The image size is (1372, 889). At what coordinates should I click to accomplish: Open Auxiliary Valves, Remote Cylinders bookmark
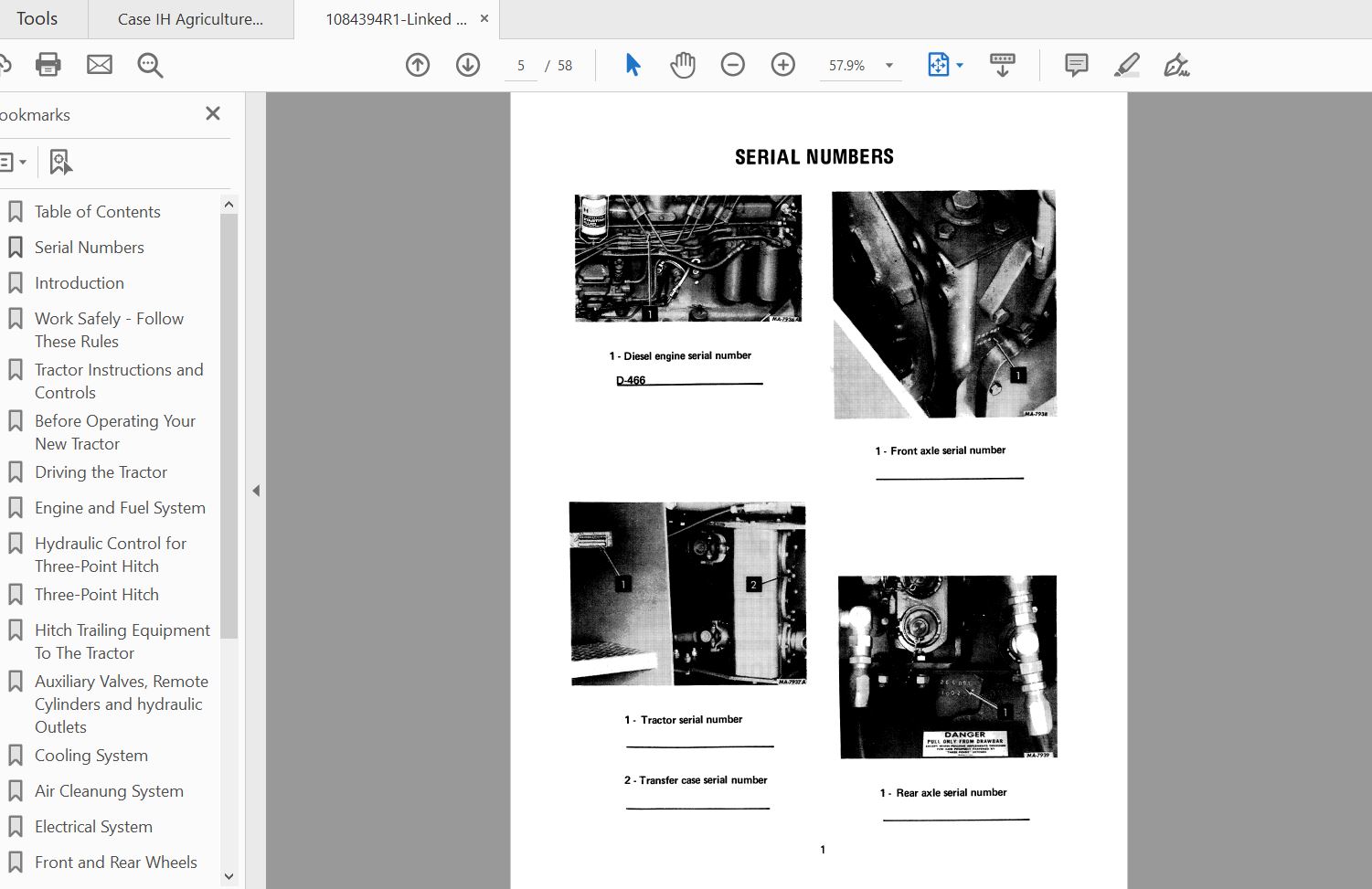pos(122,704)
